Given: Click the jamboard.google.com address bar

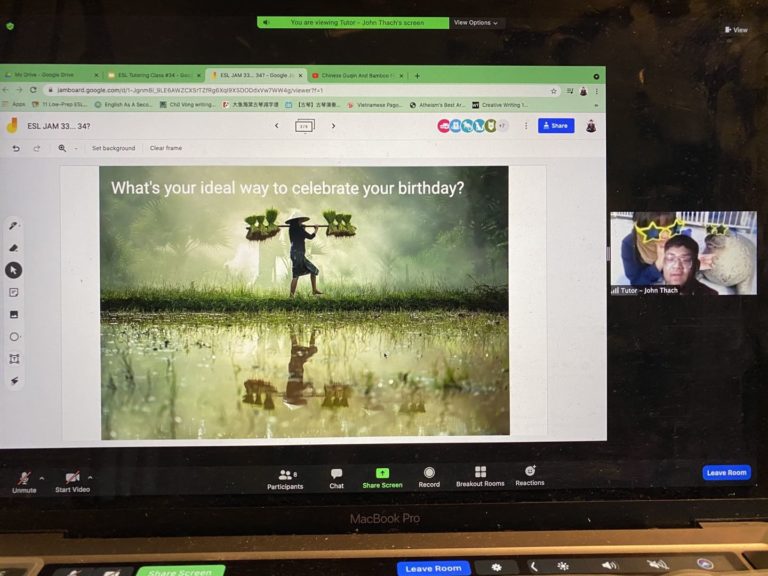Looking at the screenshot, I should 301,91.
